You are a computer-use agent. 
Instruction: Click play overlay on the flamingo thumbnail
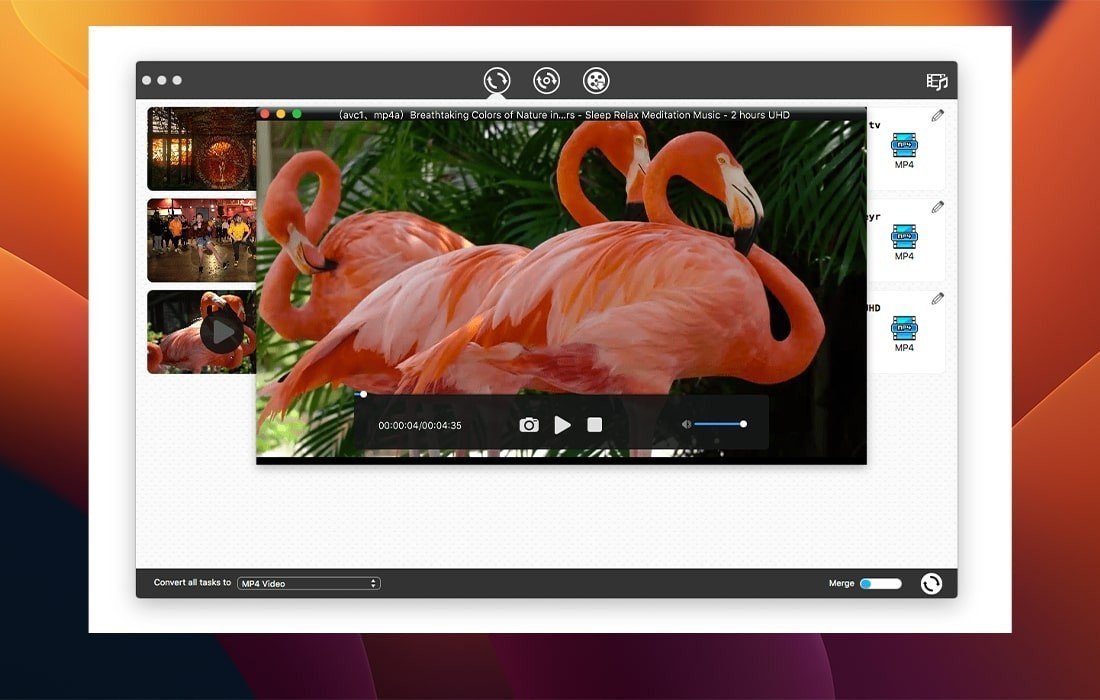click(x=220, y=332)
